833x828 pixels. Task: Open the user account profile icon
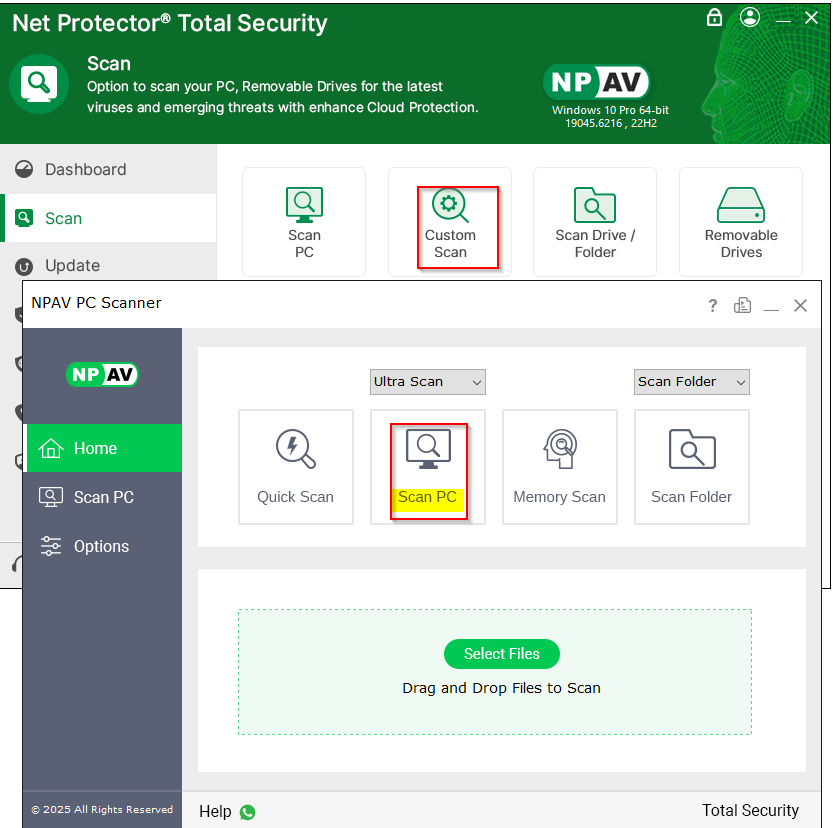pos(750,18)
